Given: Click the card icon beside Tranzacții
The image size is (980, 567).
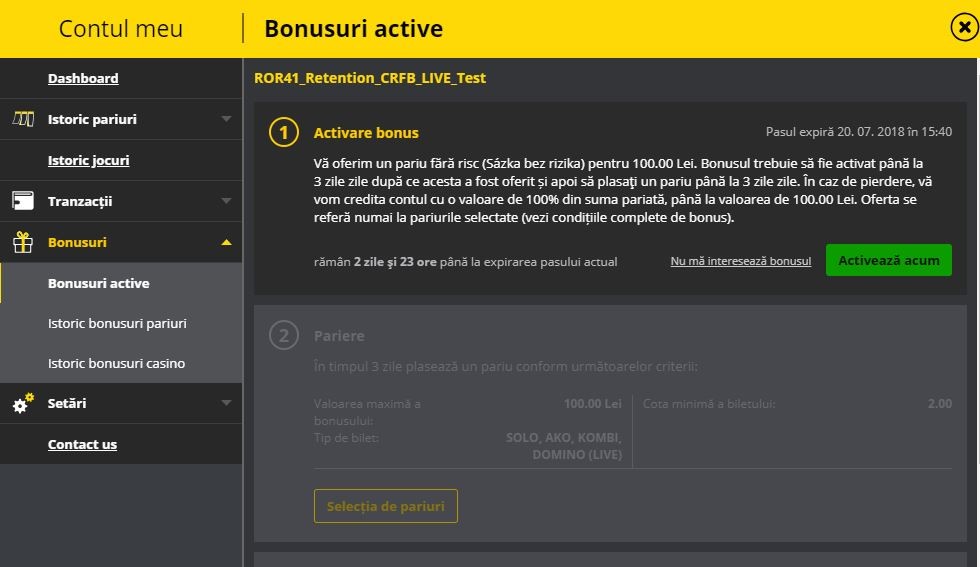Looking at the screenshot, I should [23, 201].
